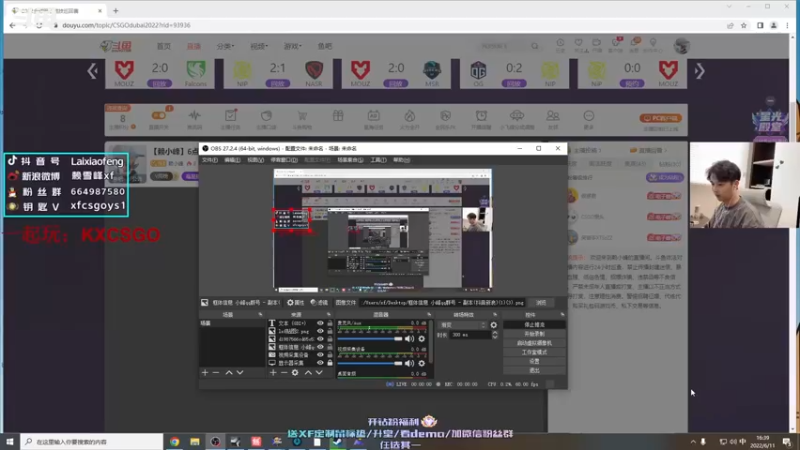Pop out the 场景 dock panel icon
Image resolution: width=800 pixels, height=450 pixels.
click(x=260, y=315)
